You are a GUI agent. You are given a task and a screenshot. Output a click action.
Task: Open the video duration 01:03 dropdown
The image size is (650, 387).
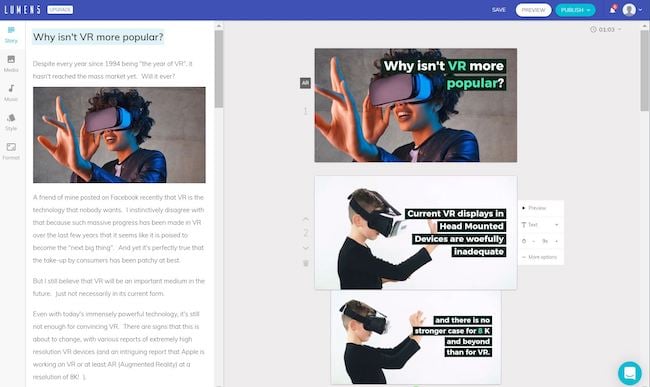point(606,29)
